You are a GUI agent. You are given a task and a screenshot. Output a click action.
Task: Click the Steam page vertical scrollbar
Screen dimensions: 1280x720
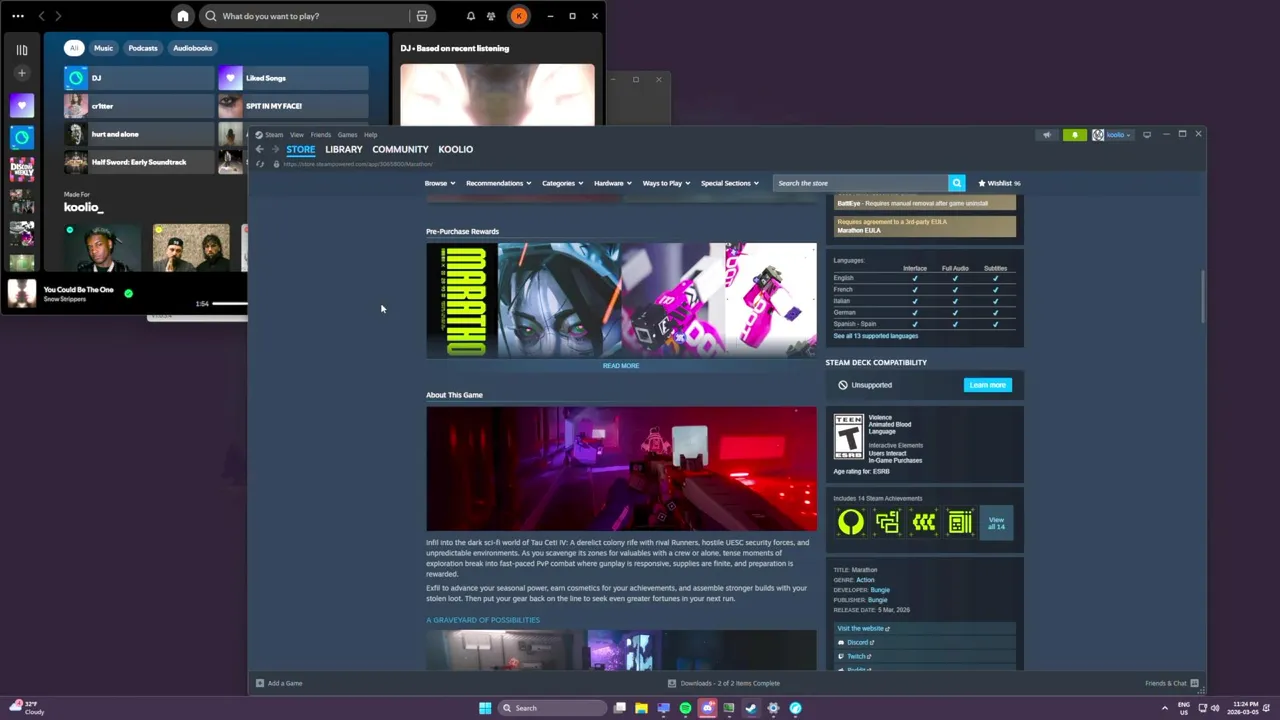(x=1202, y=296)
